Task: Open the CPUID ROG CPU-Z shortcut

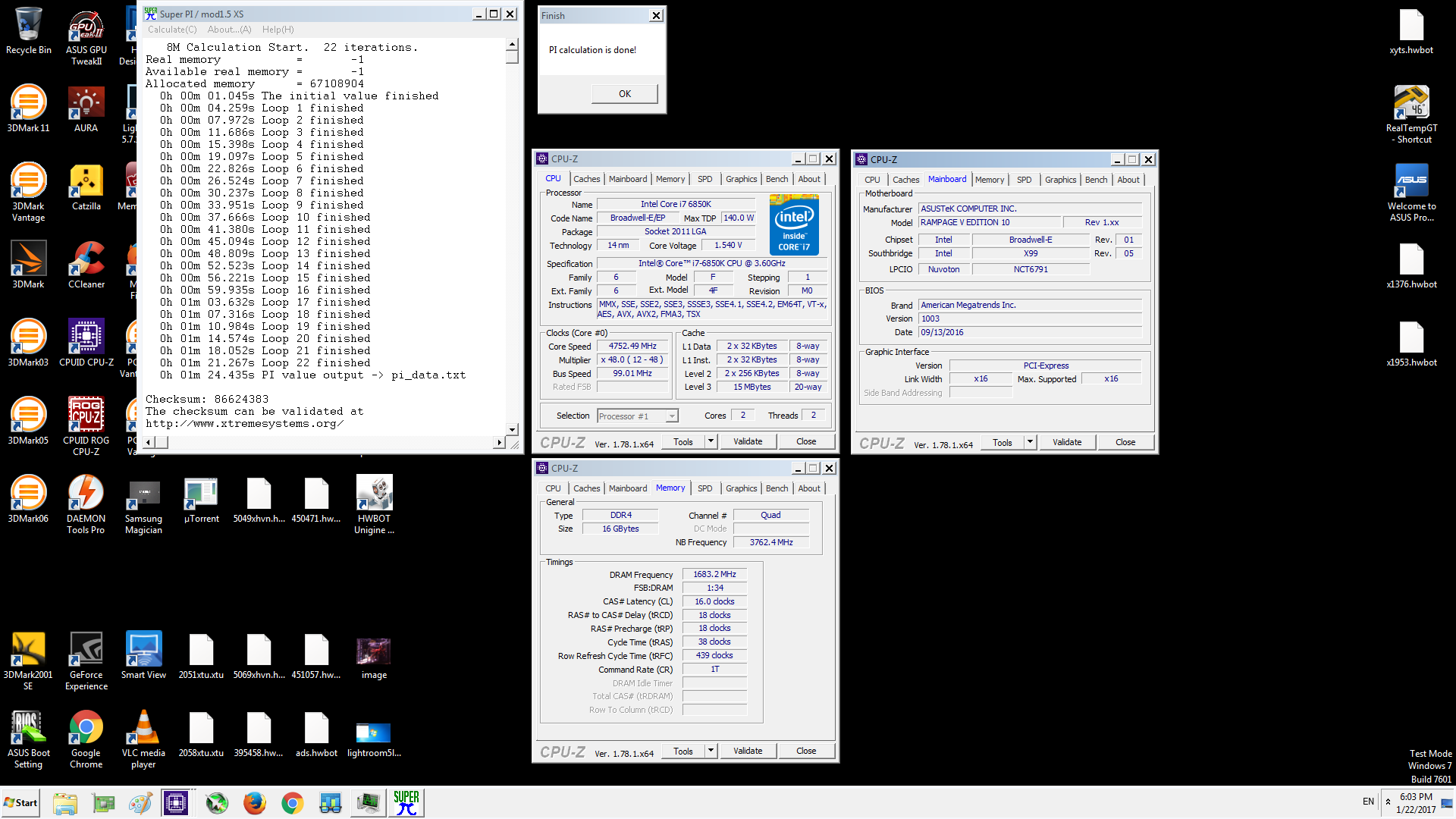Action: [86, 427]
